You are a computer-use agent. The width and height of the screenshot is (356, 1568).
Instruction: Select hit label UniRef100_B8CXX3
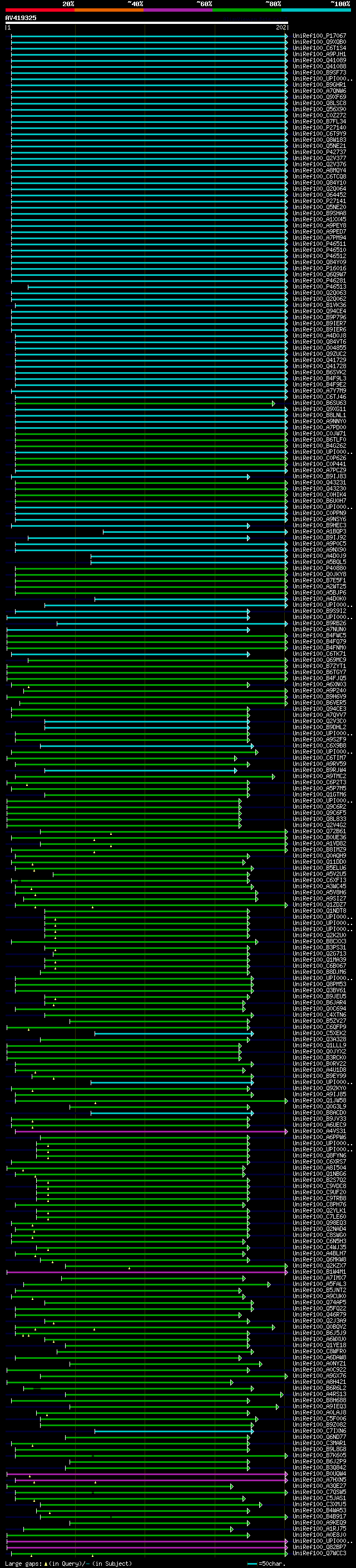coord(319,941)
